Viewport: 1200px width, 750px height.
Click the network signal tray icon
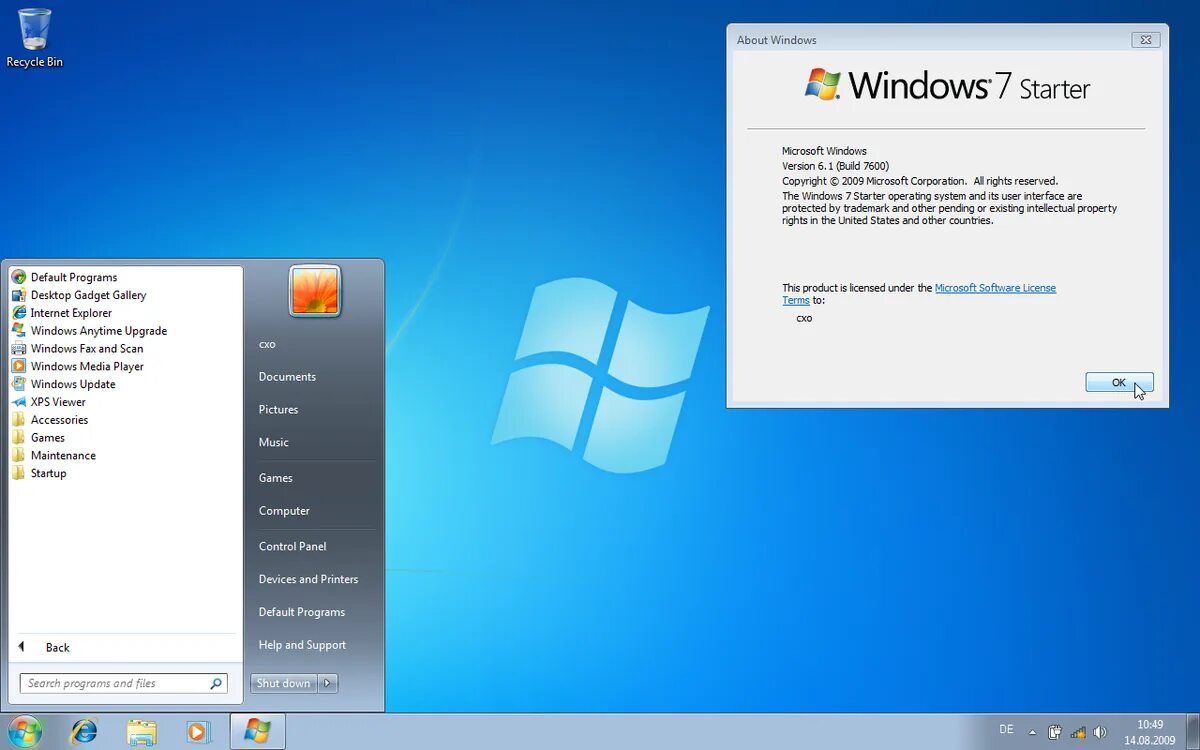(x=1077, y=732)
